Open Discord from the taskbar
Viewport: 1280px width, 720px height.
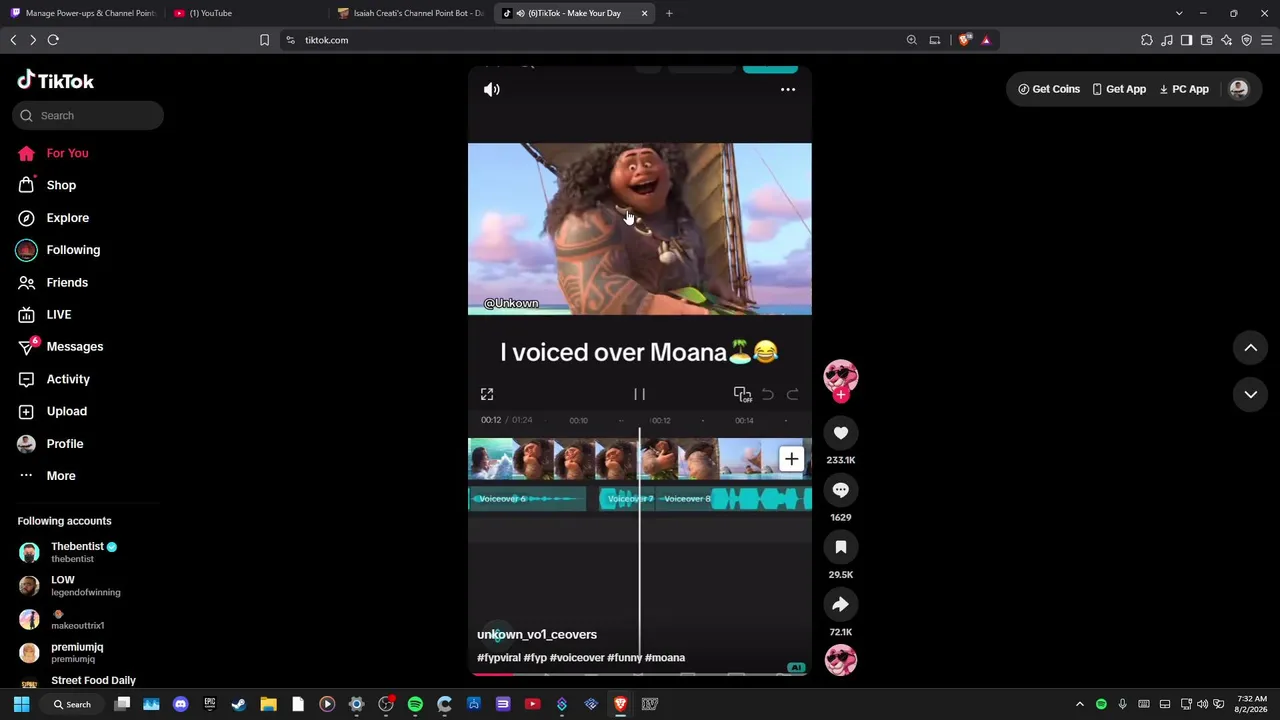pos(180,704)
